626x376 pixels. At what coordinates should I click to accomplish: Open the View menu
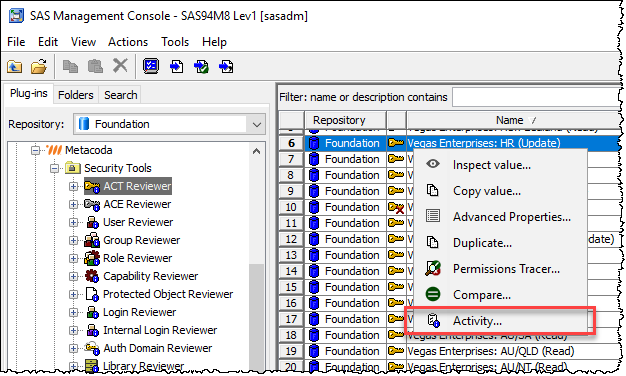pos(83,42)
